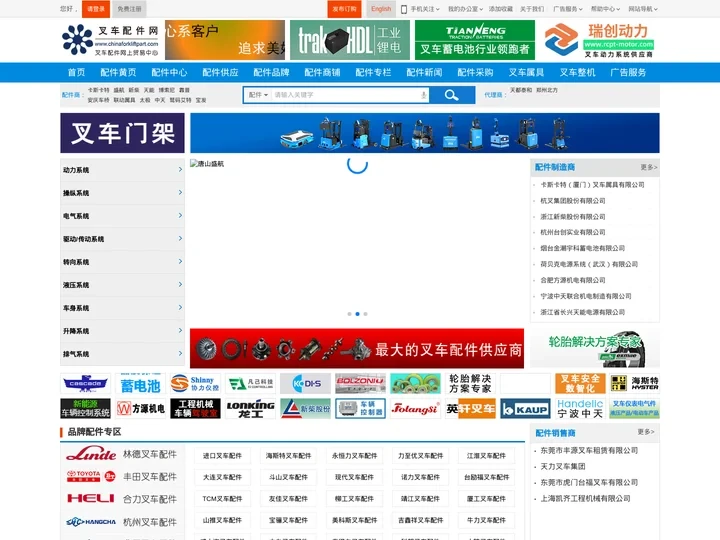
Task: Click the mobile phone icon beside 手机关注
Action: [404, 9]
